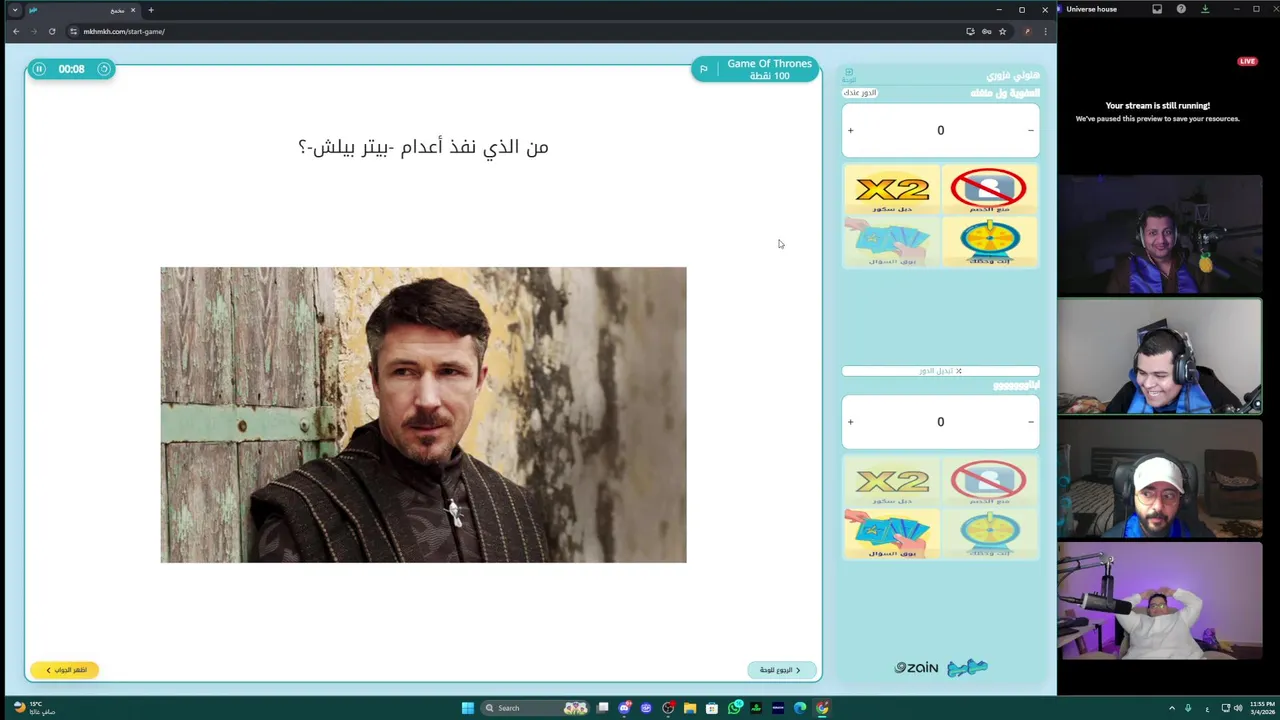Open Microsoft Store from the taskbar
Image resolution: width=1280 pixels, height=720 pixels.
(712, 708)
